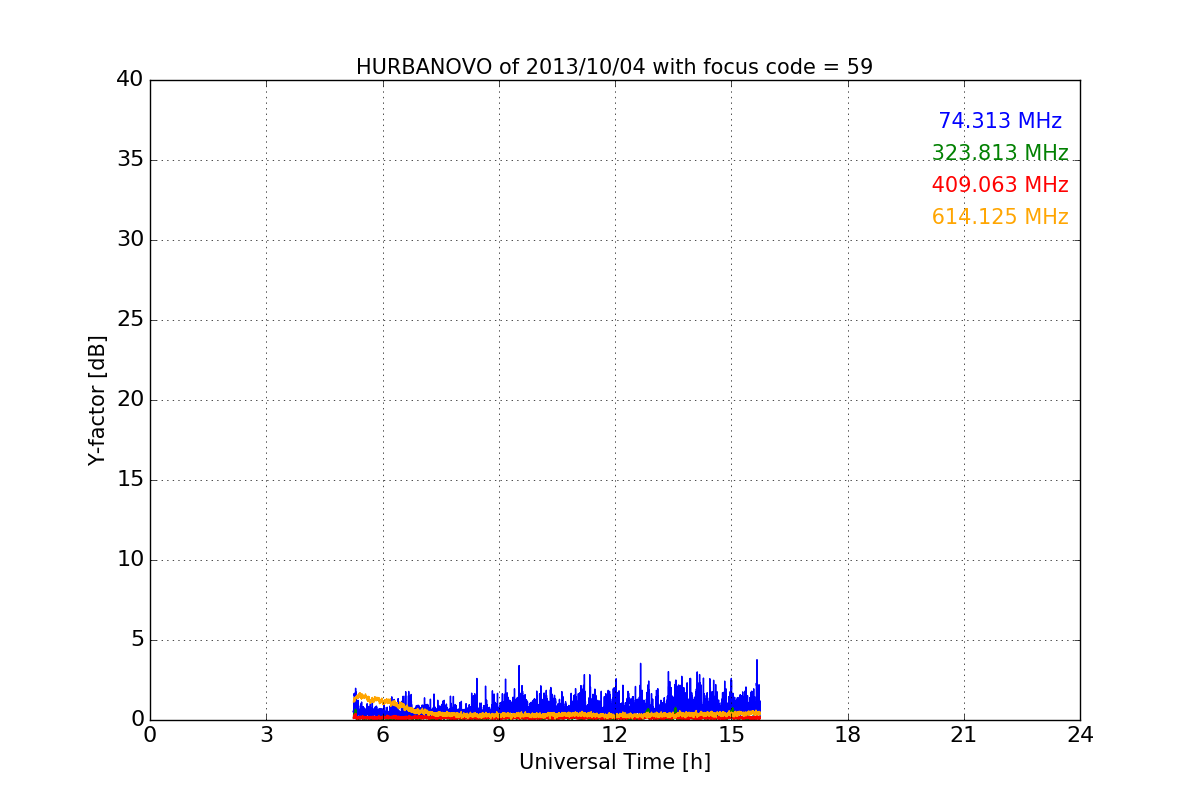Click the Y-factor [dB] axis label
The height and width of the screenshot is (800, 1200).
(x=97, y=400)
